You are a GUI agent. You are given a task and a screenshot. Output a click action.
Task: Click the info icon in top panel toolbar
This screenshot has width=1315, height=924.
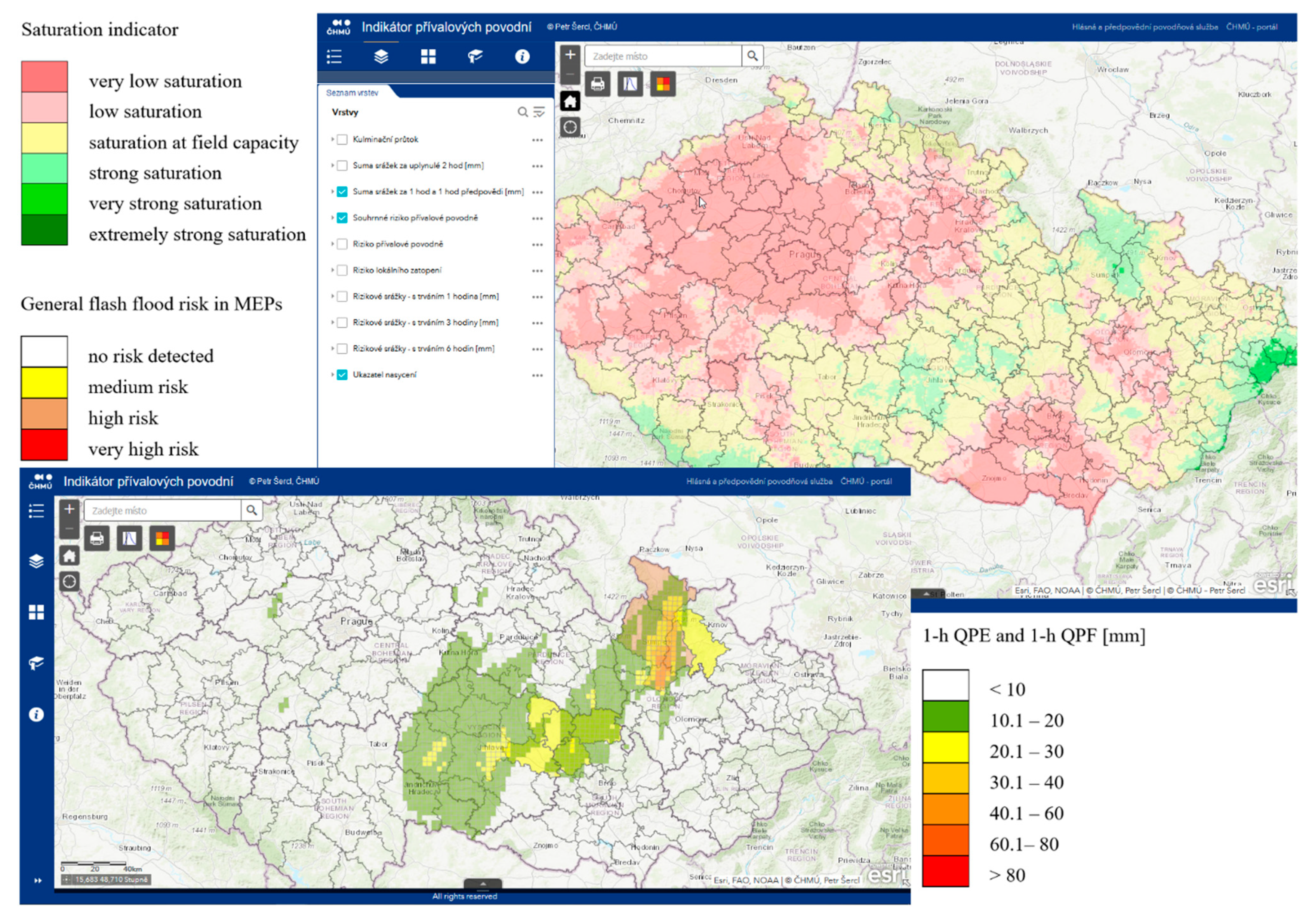coord(522,57)
